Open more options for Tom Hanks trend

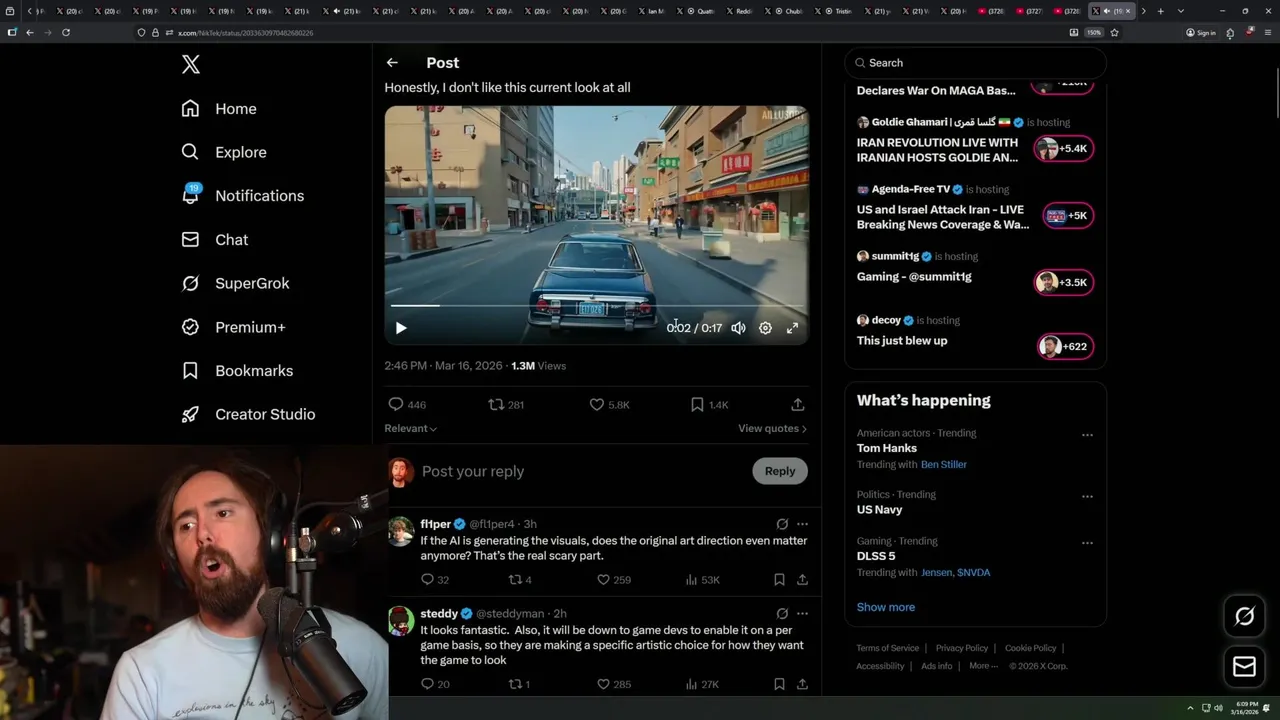click(x=1087, y=435)
